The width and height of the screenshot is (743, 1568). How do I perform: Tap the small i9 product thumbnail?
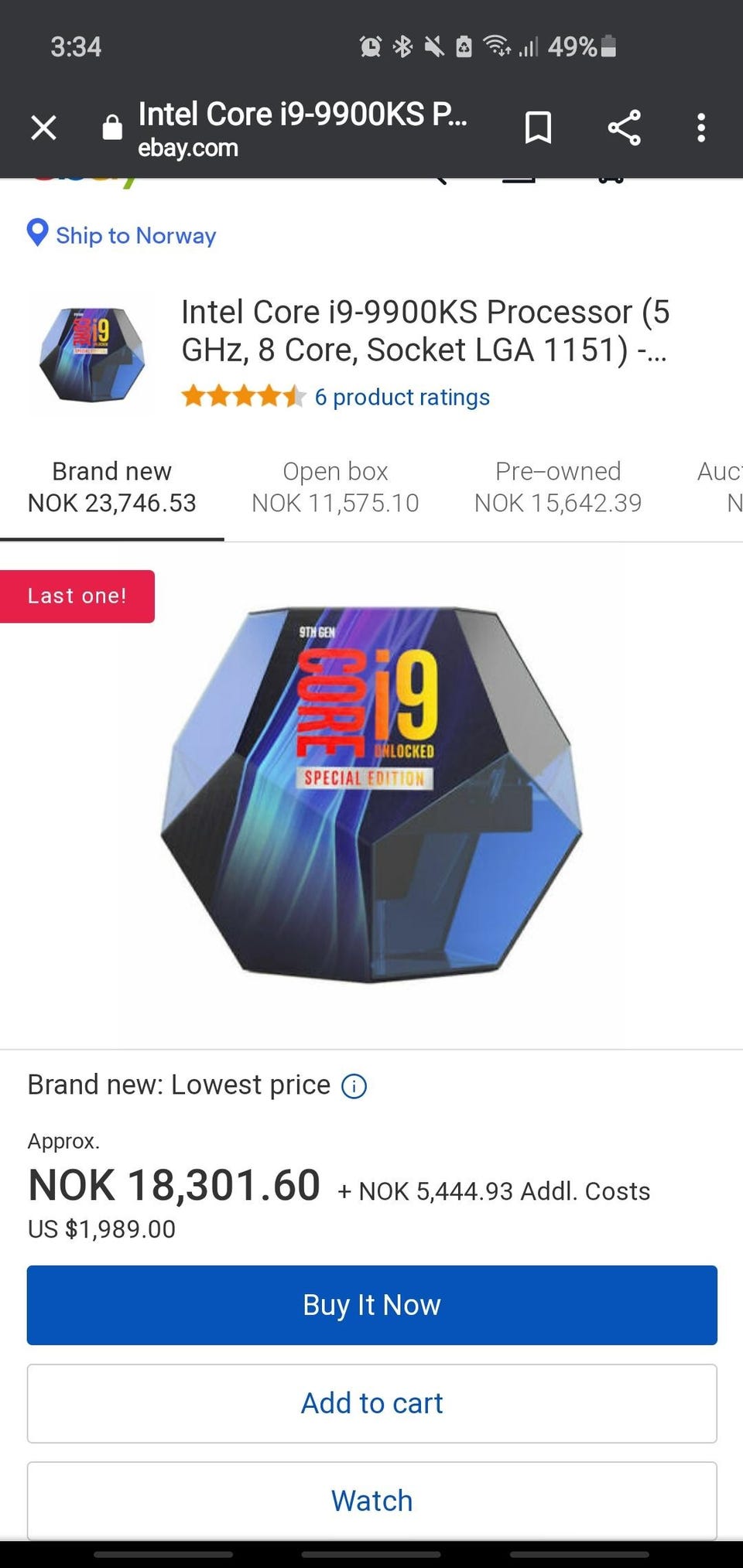tap(92, 355)
